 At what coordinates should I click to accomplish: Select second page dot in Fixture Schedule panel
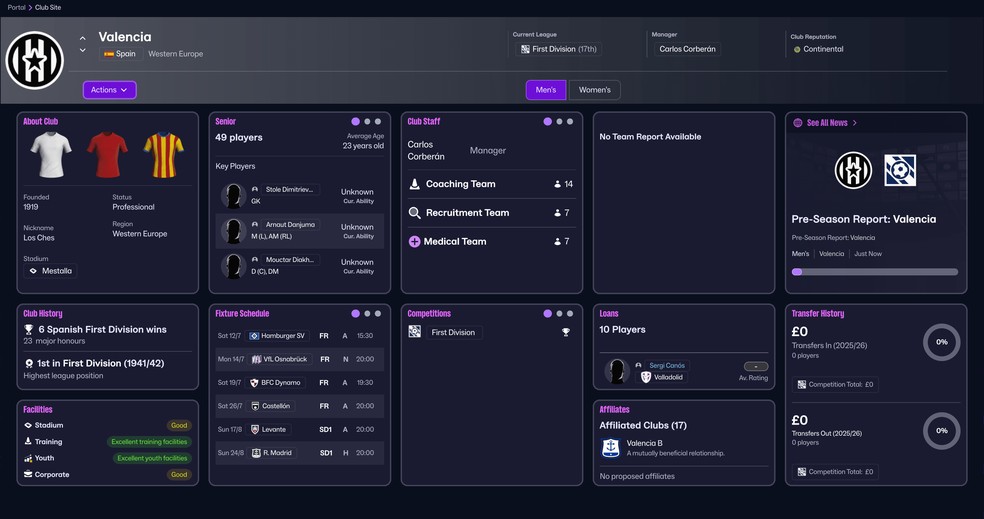coord(367,313)
